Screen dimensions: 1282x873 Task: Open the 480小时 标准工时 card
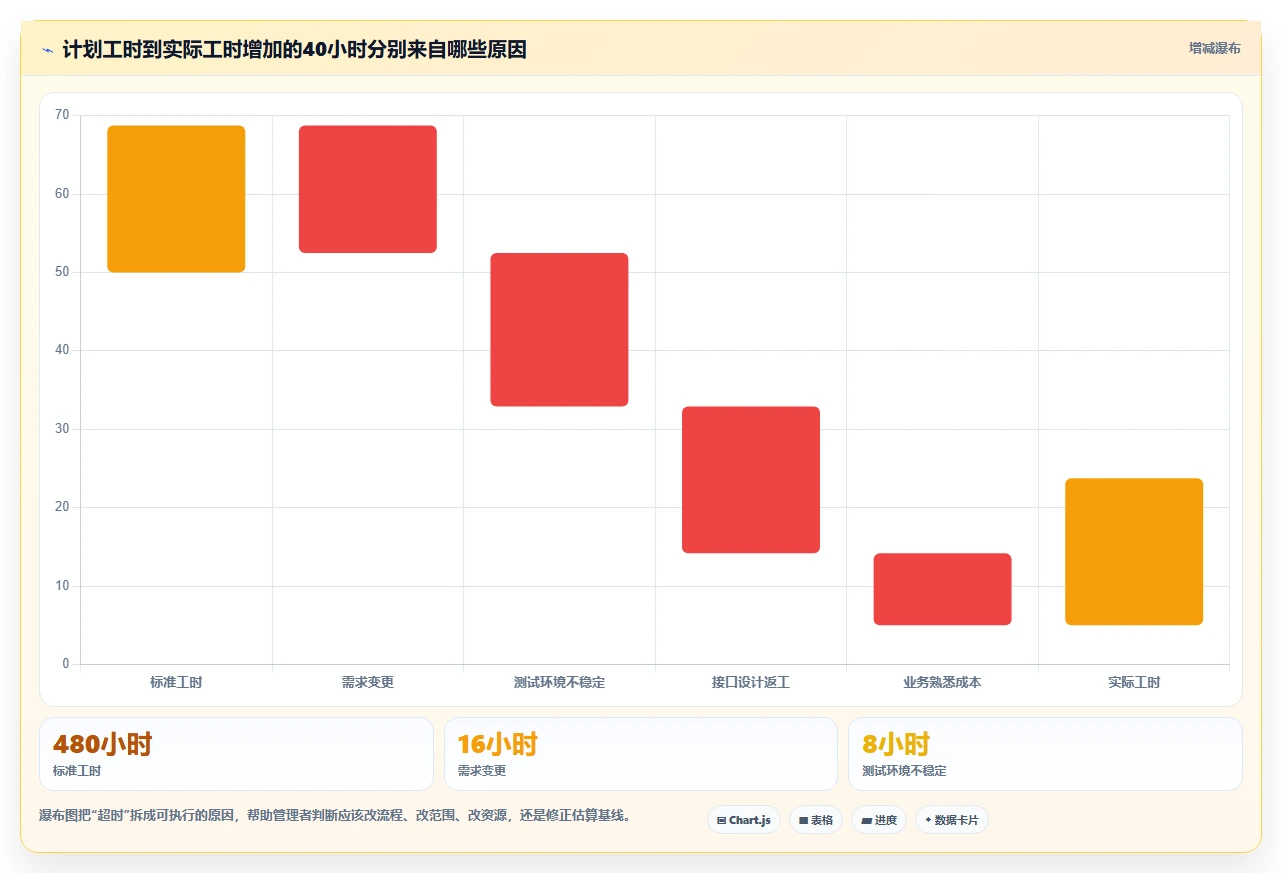click(x=236, y=754)
